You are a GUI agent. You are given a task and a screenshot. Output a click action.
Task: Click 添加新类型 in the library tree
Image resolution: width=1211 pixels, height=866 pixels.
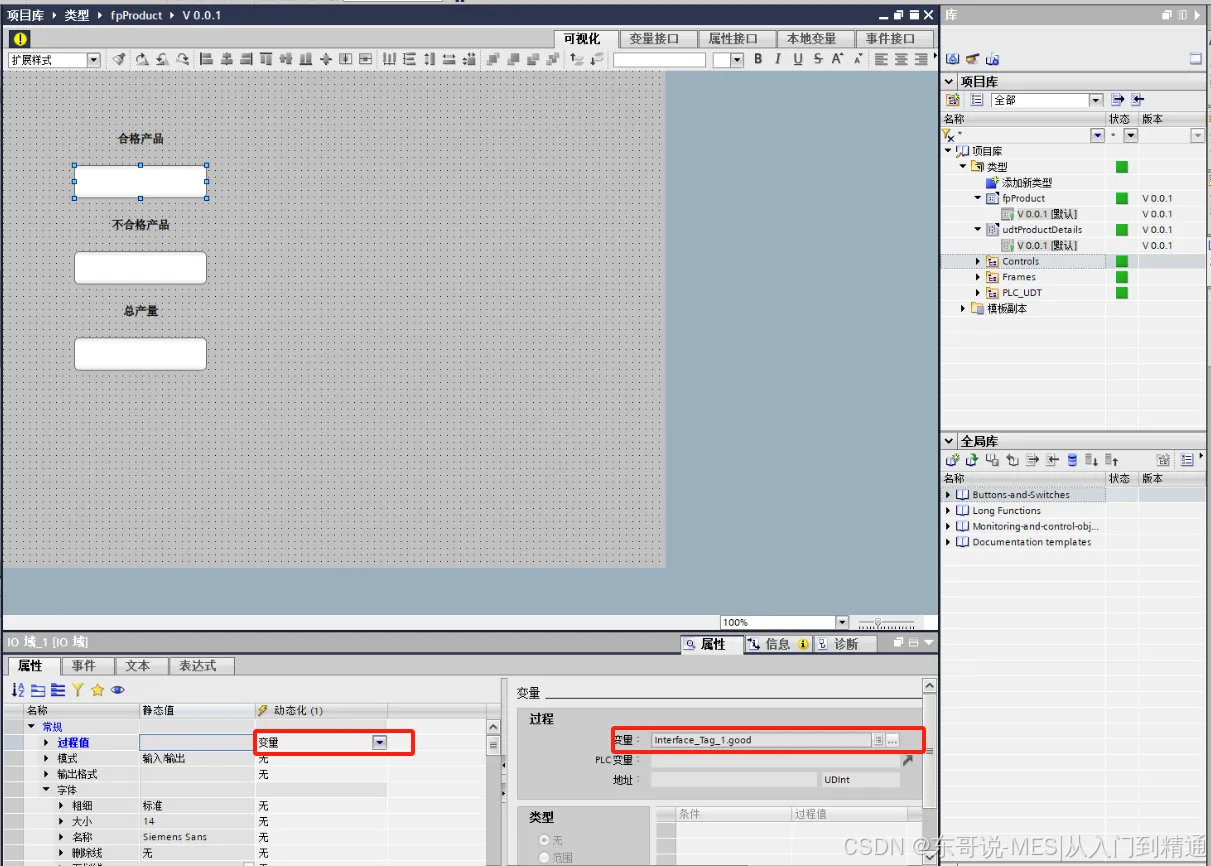[x=1027, y=182]
